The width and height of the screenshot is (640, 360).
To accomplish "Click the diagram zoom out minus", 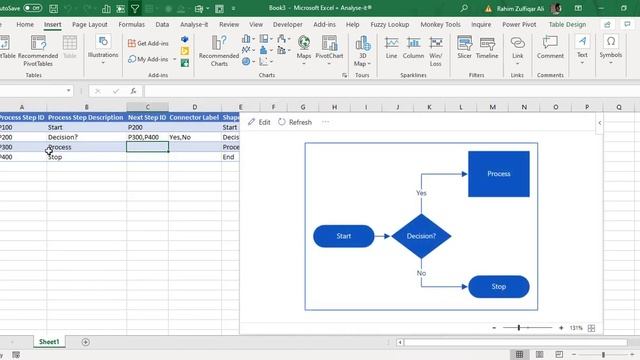I will tap(494, 328).
